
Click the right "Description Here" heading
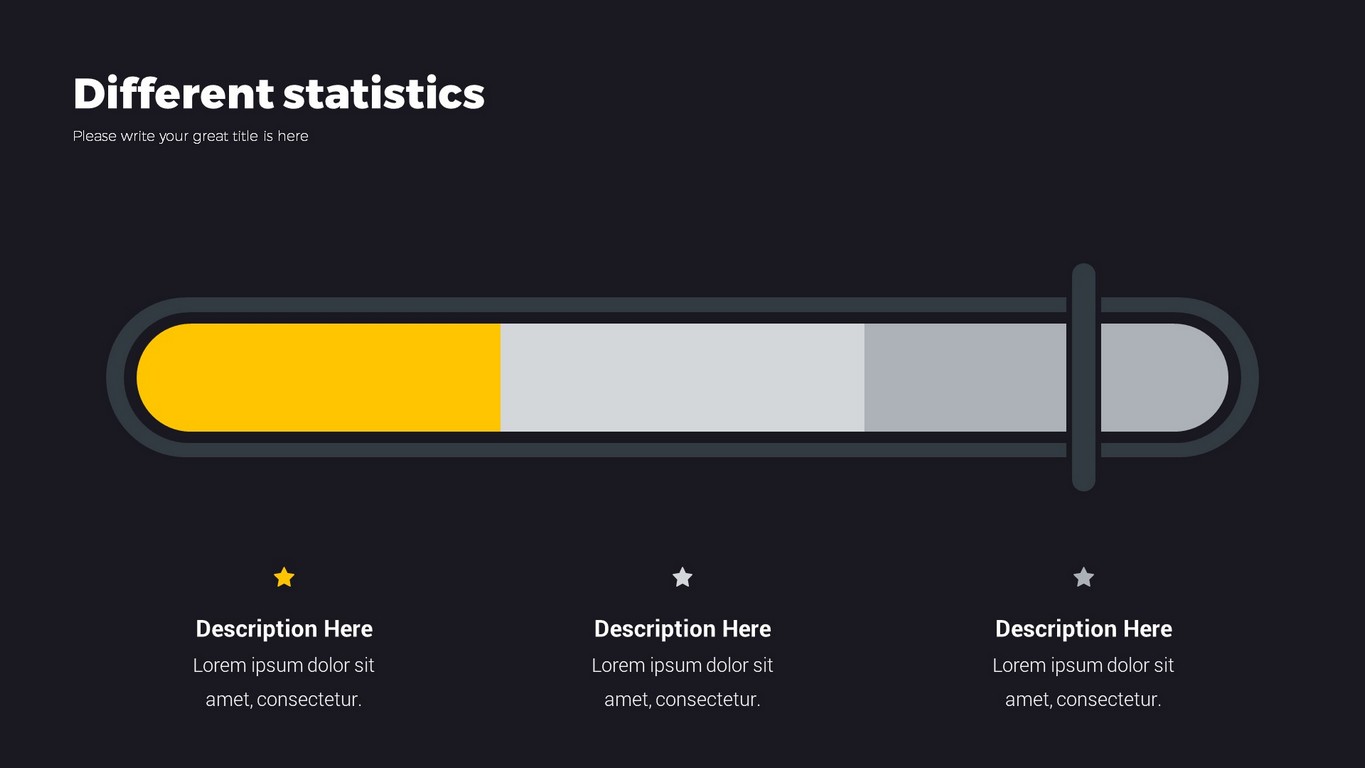coord(1083,629)
